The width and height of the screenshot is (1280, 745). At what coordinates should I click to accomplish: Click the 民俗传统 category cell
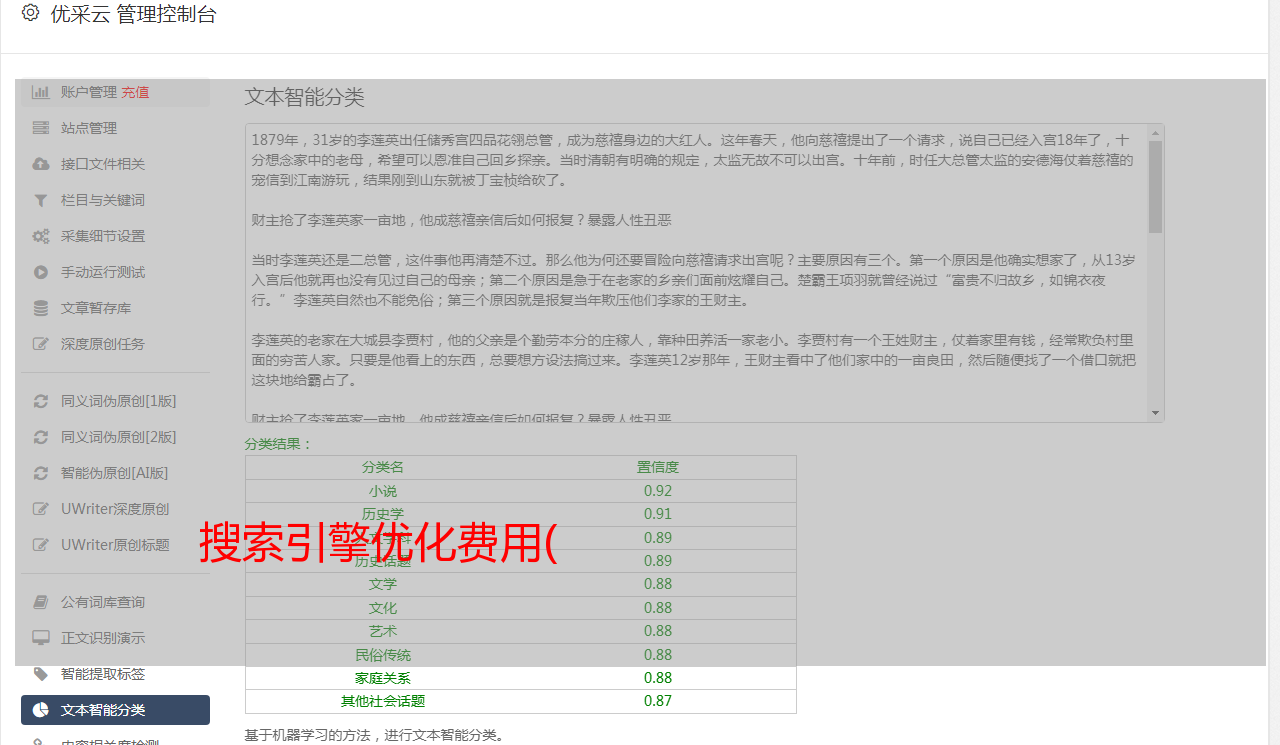click(383, 655)
